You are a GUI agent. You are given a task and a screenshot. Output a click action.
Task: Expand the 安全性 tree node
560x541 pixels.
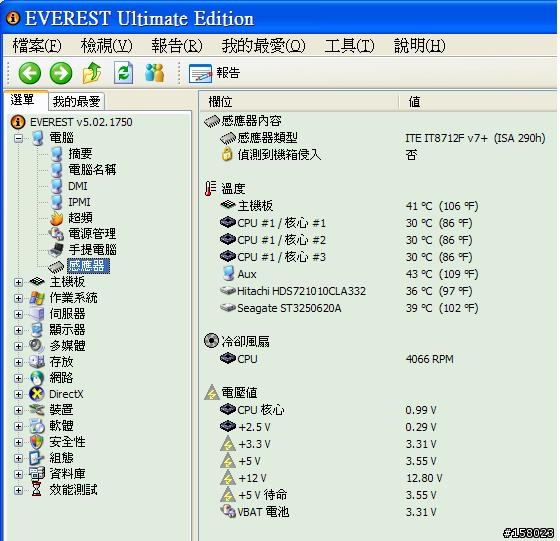click(x=19, y=442)
